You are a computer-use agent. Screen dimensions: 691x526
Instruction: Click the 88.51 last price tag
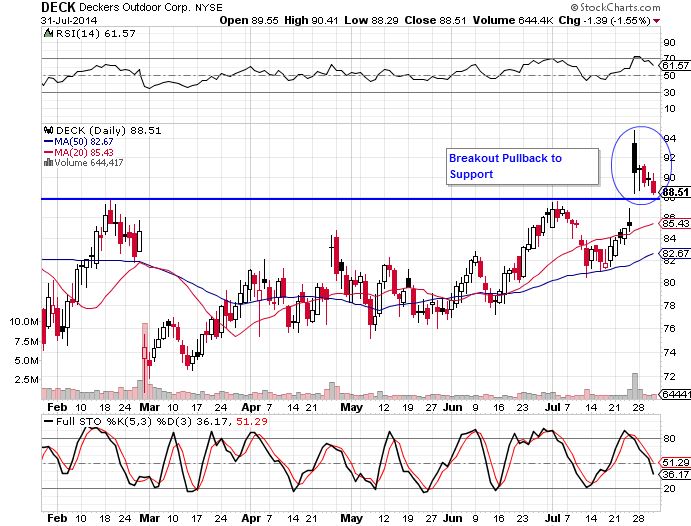tap(676, 192)
